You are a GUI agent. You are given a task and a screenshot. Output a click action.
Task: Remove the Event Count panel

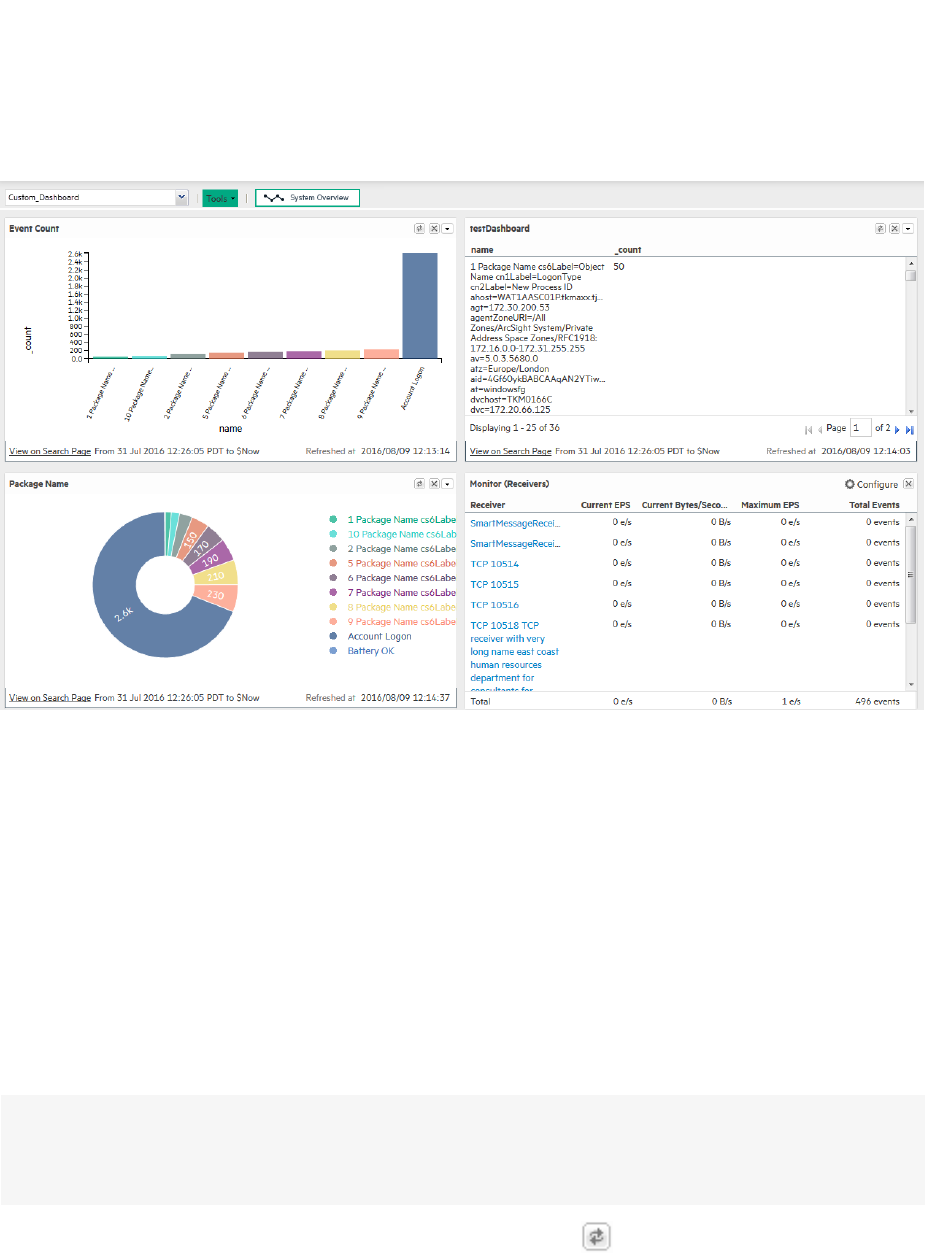click(x=434, y=228)
